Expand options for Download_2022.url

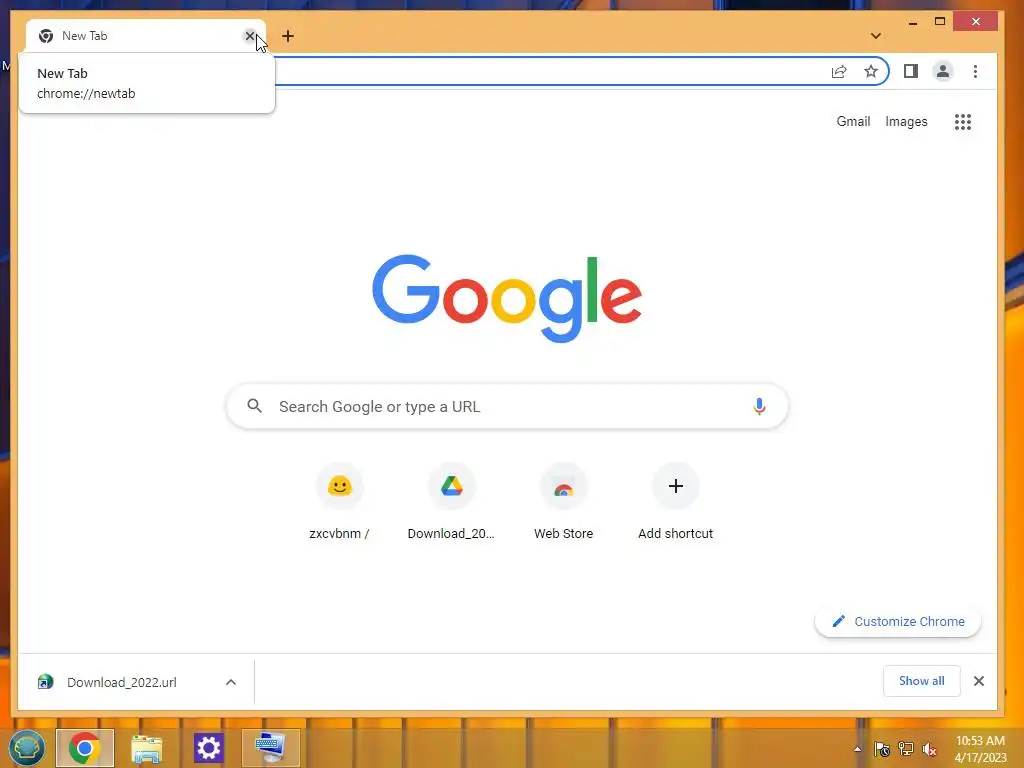[231, 682]
